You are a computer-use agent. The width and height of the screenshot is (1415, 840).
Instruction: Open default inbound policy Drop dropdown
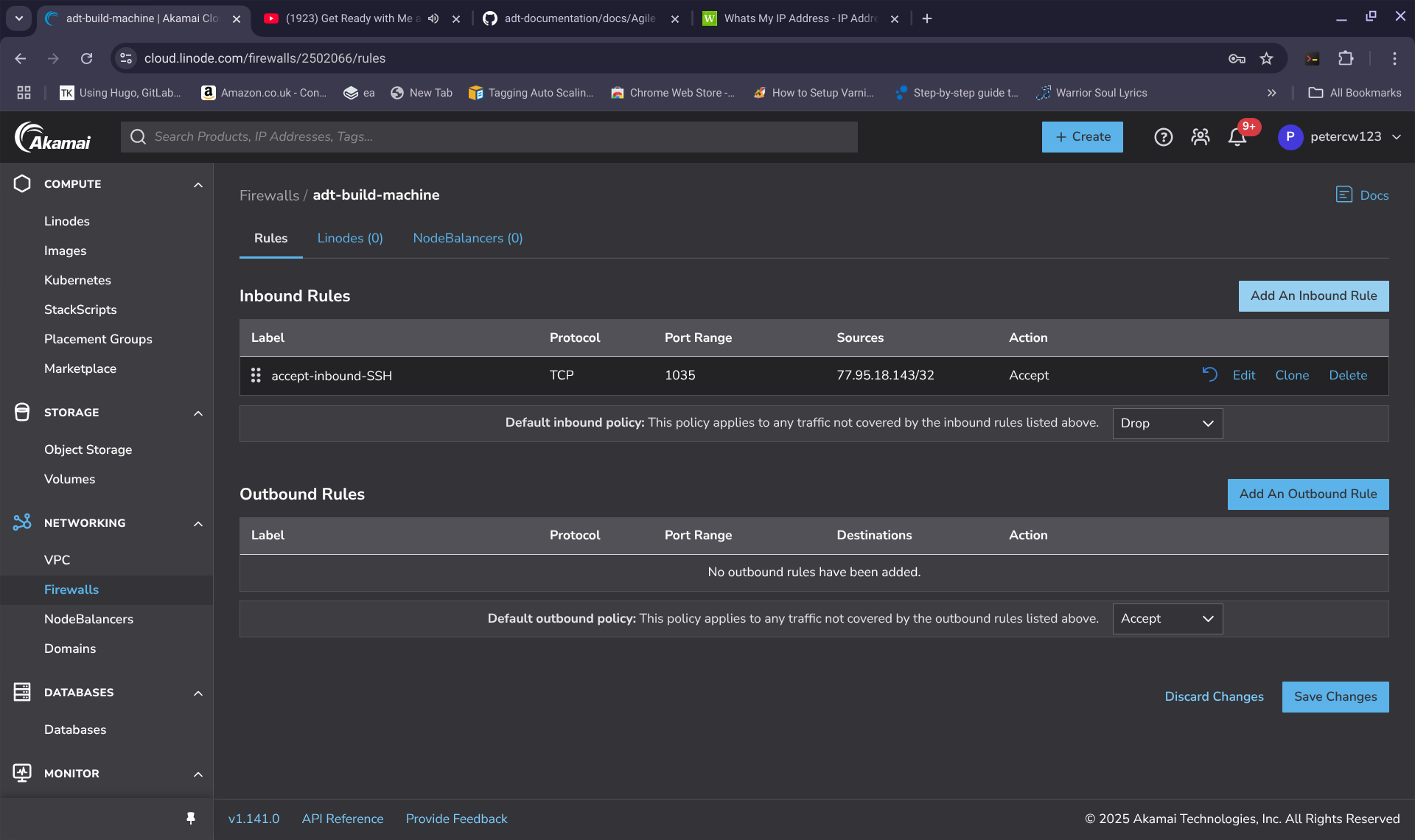pos(1167,423)
